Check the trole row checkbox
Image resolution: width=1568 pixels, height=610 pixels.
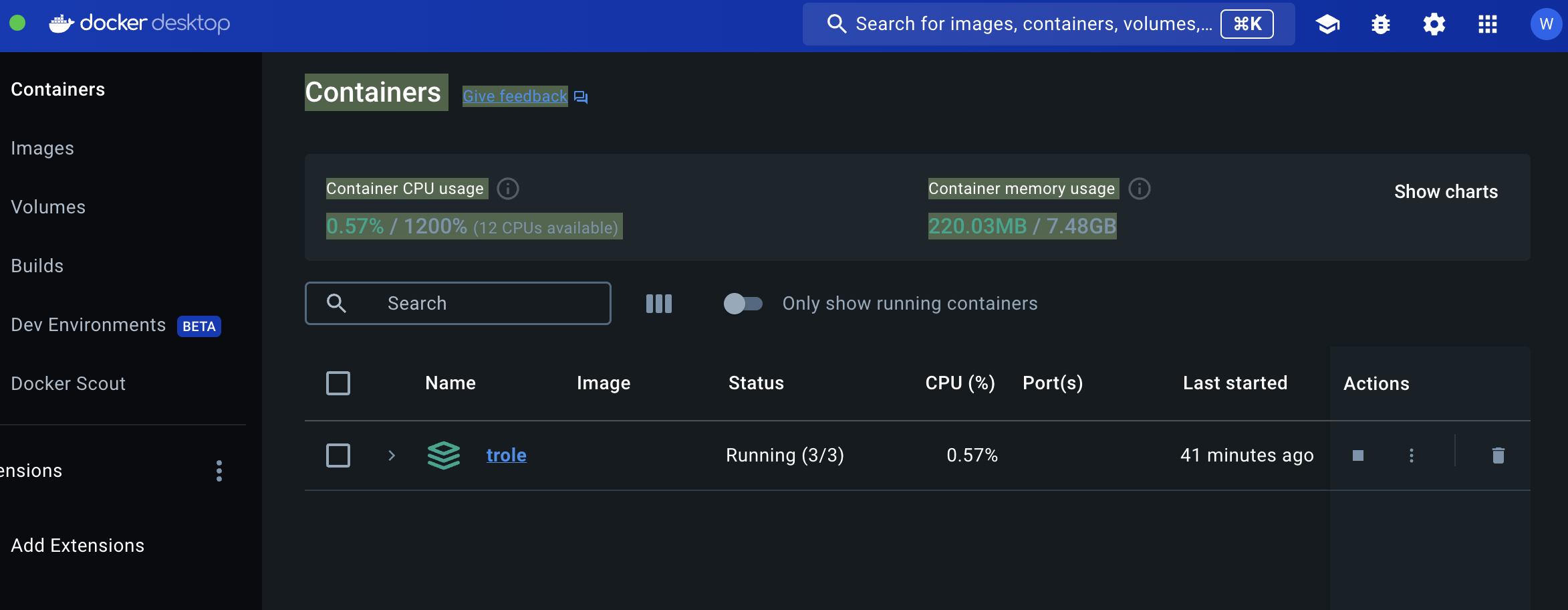click(338, 455)
